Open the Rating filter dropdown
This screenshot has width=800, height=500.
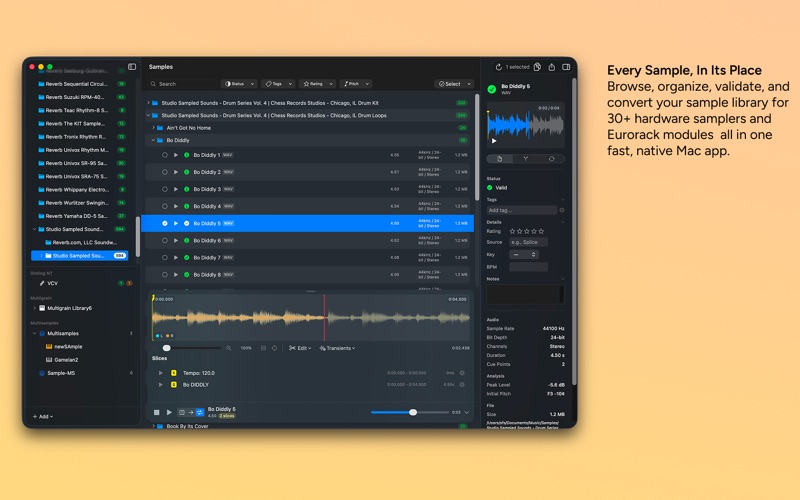(317, 84)
